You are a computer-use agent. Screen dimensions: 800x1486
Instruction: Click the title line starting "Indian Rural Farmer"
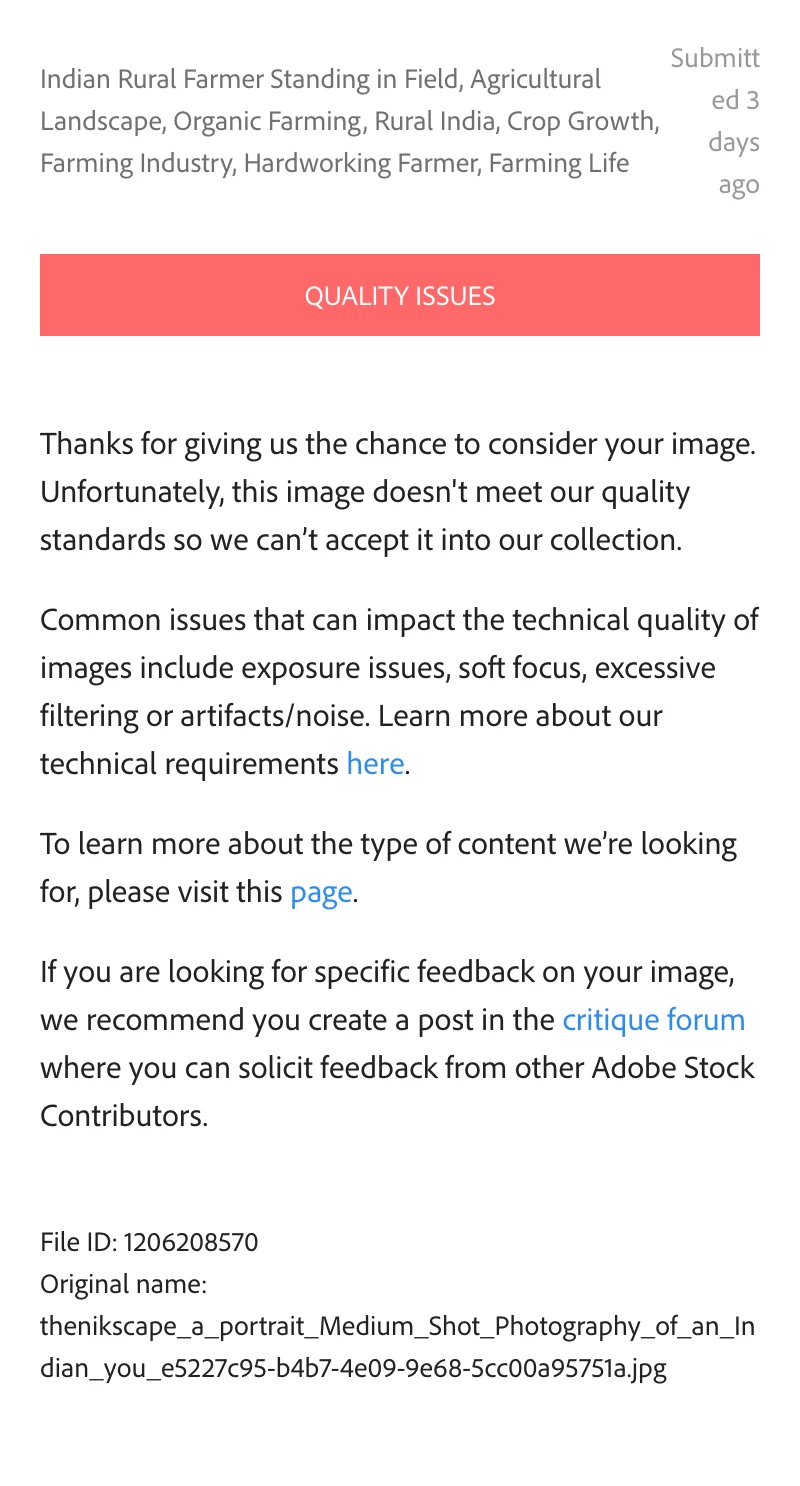pos(320,79)
